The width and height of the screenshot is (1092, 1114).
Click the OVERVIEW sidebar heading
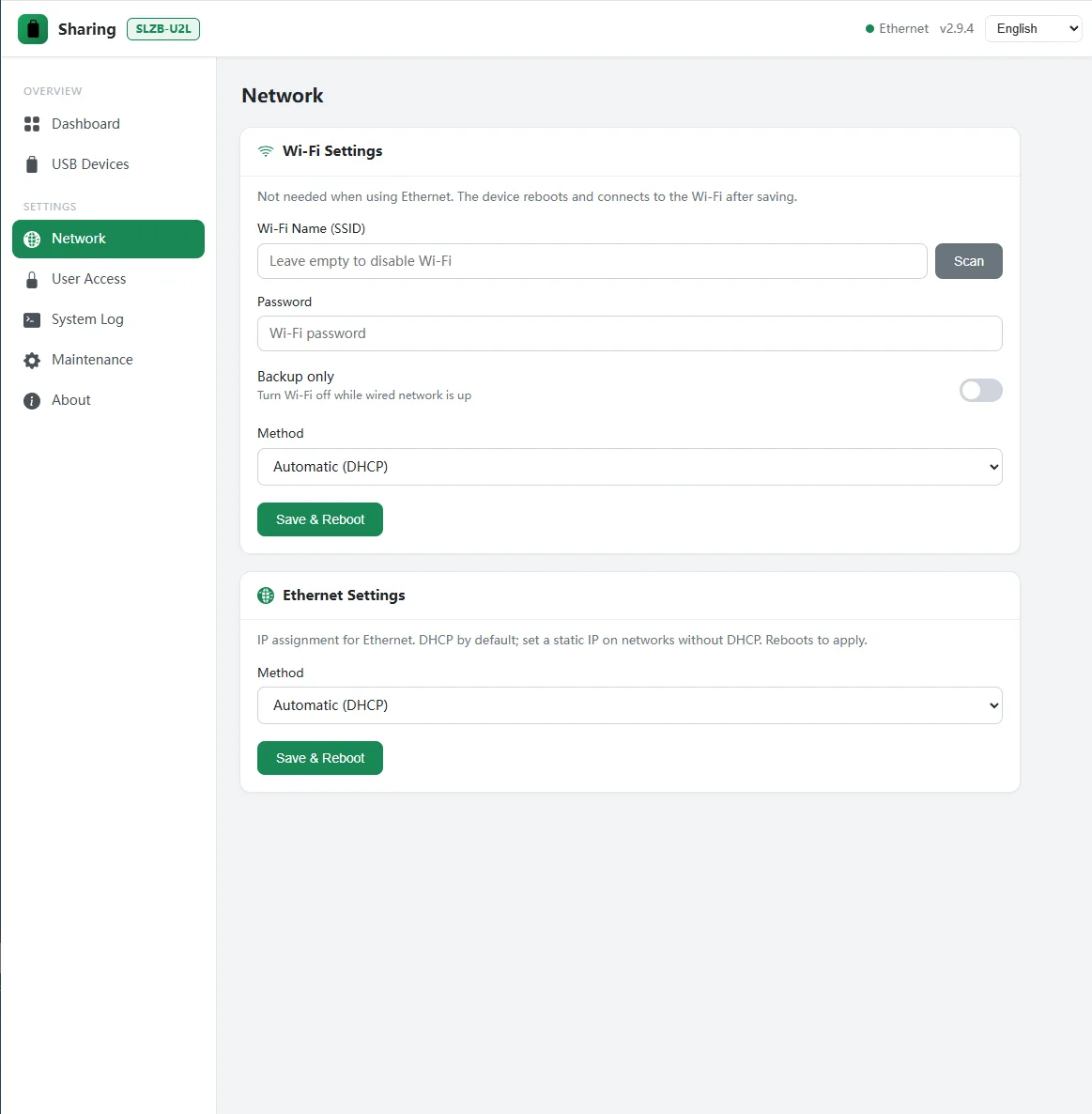[53, 92]
